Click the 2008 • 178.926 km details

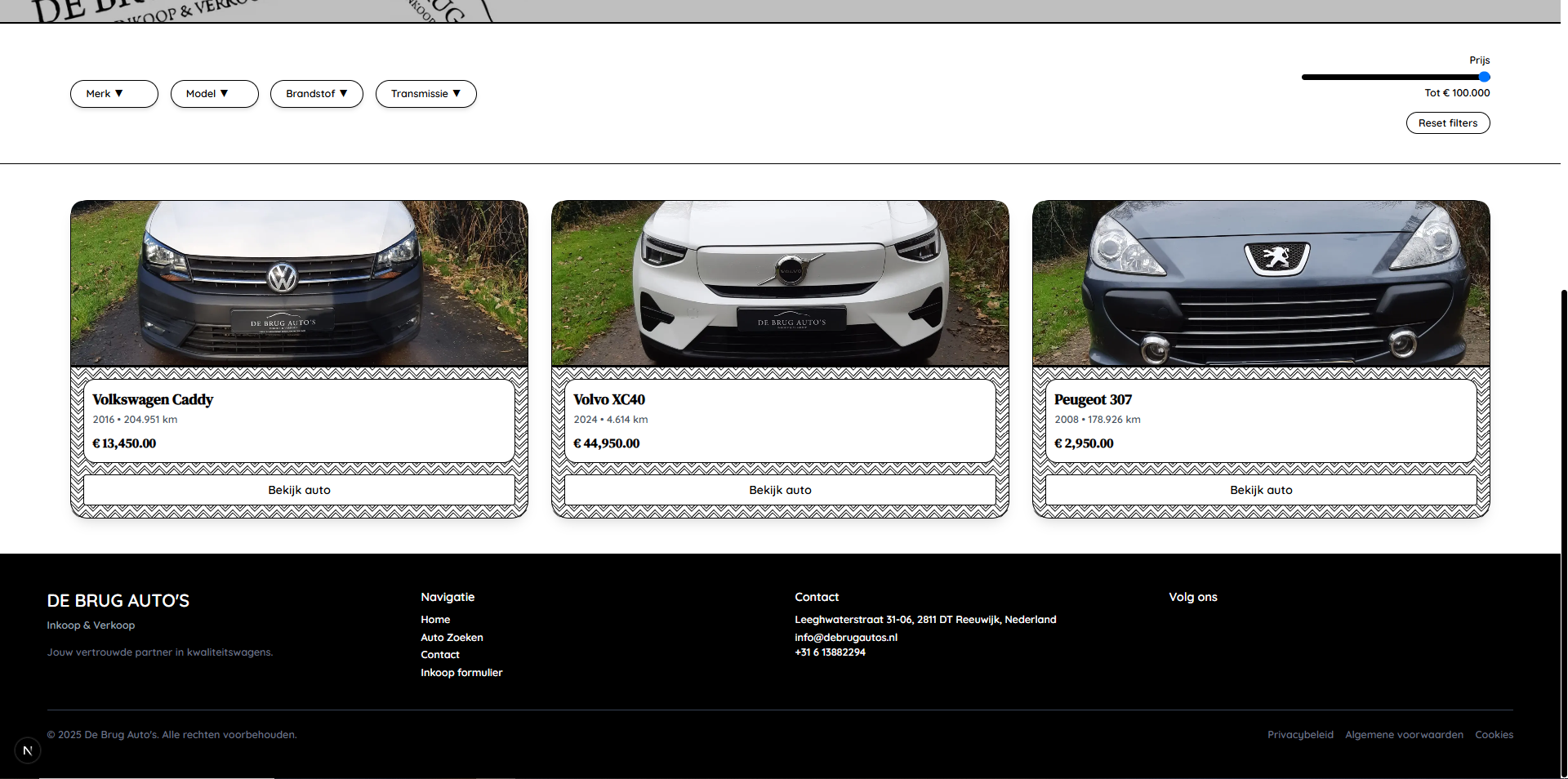coord(1097,420)
